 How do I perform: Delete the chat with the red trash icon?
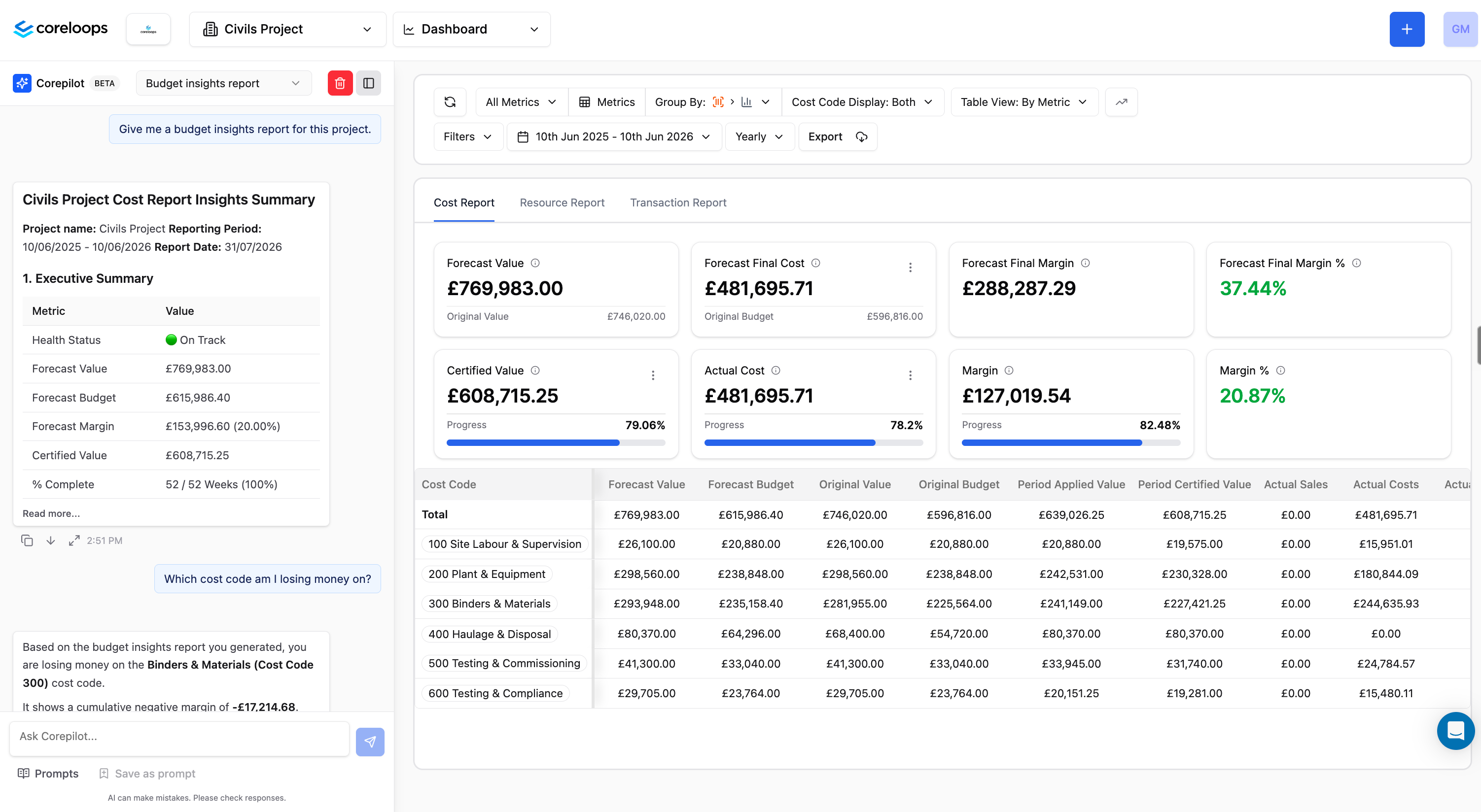click(340, 83)
